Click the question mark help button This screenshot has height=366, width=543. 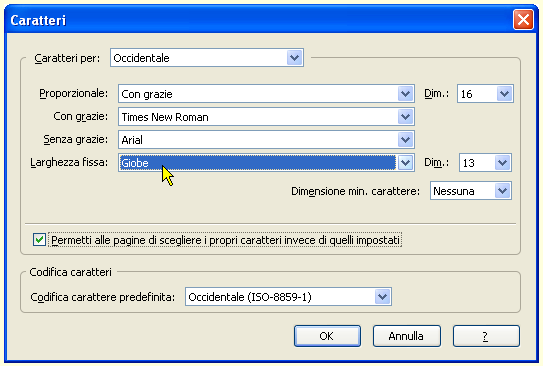point(486,336)
